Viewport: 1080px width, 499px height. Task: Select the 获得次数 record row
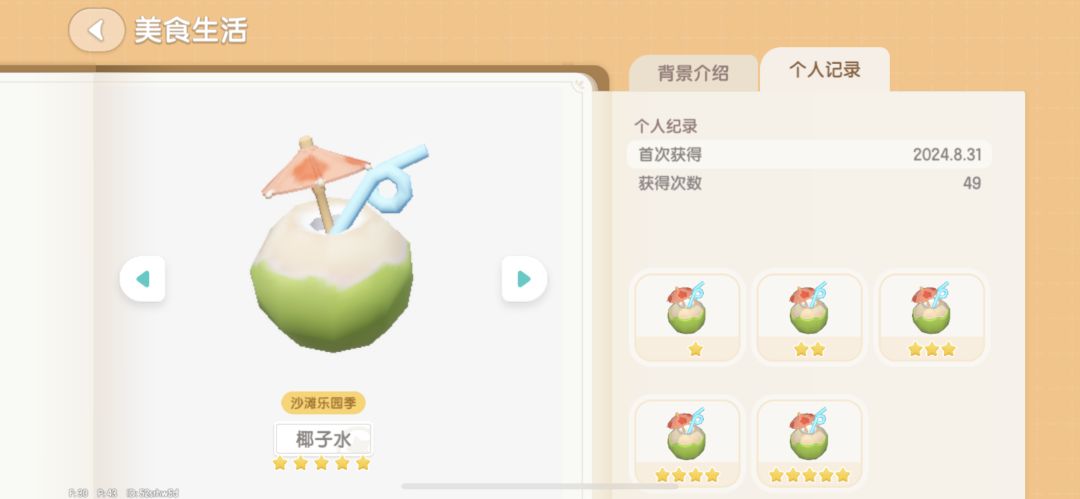(809, 183)
